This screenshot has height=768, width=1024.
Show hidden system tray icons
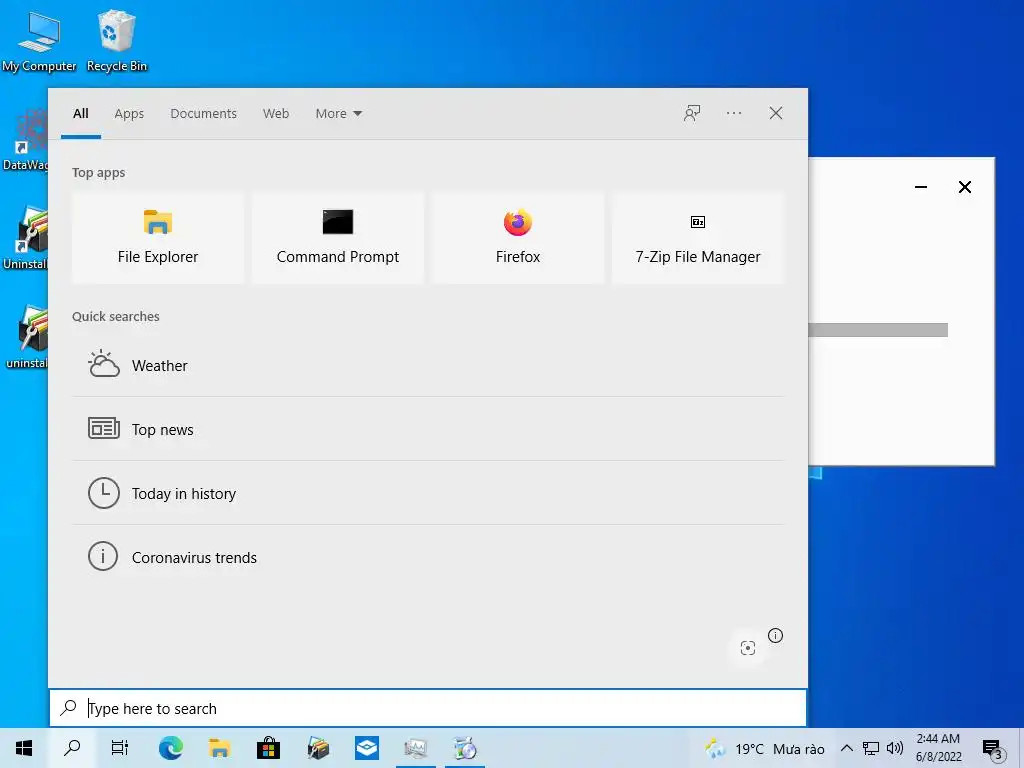846,748
